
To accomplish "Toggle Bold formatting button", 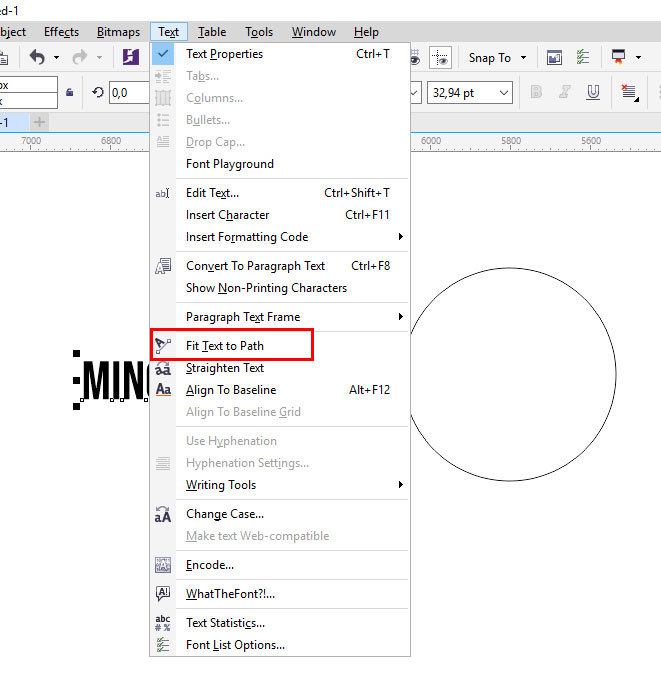I will (536, 92).
